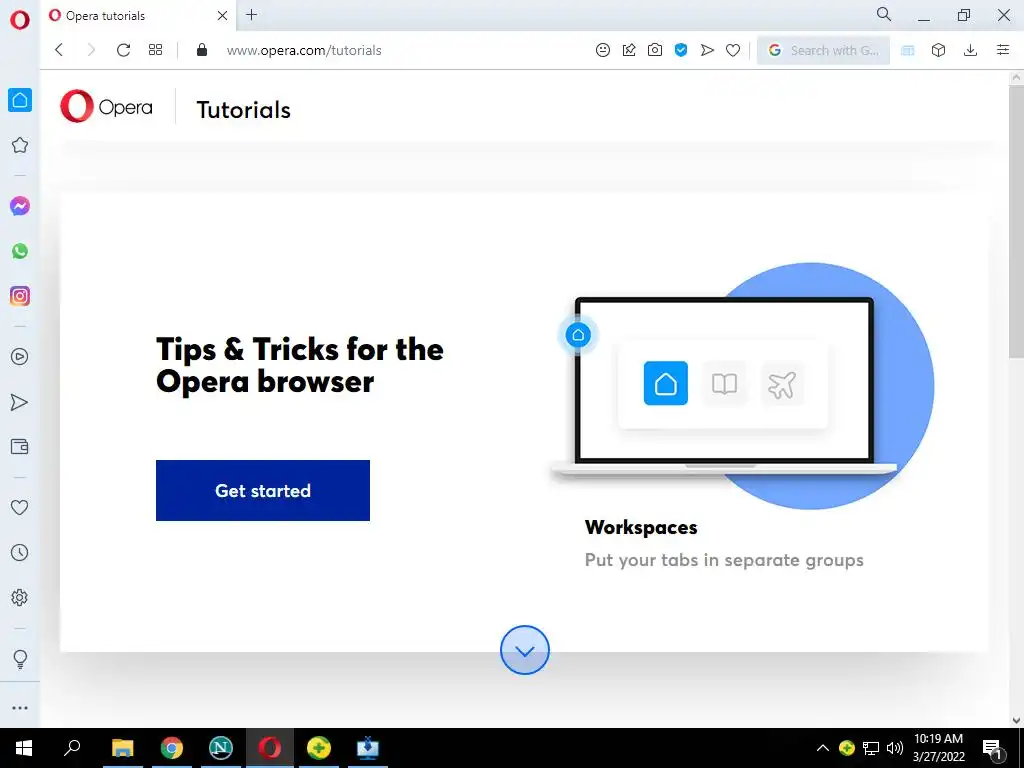Screen dimensions: 1024x768
Task: Open Speed Dial star icon in sidebar
Action: pyautogui.click(x=20, y=145)
